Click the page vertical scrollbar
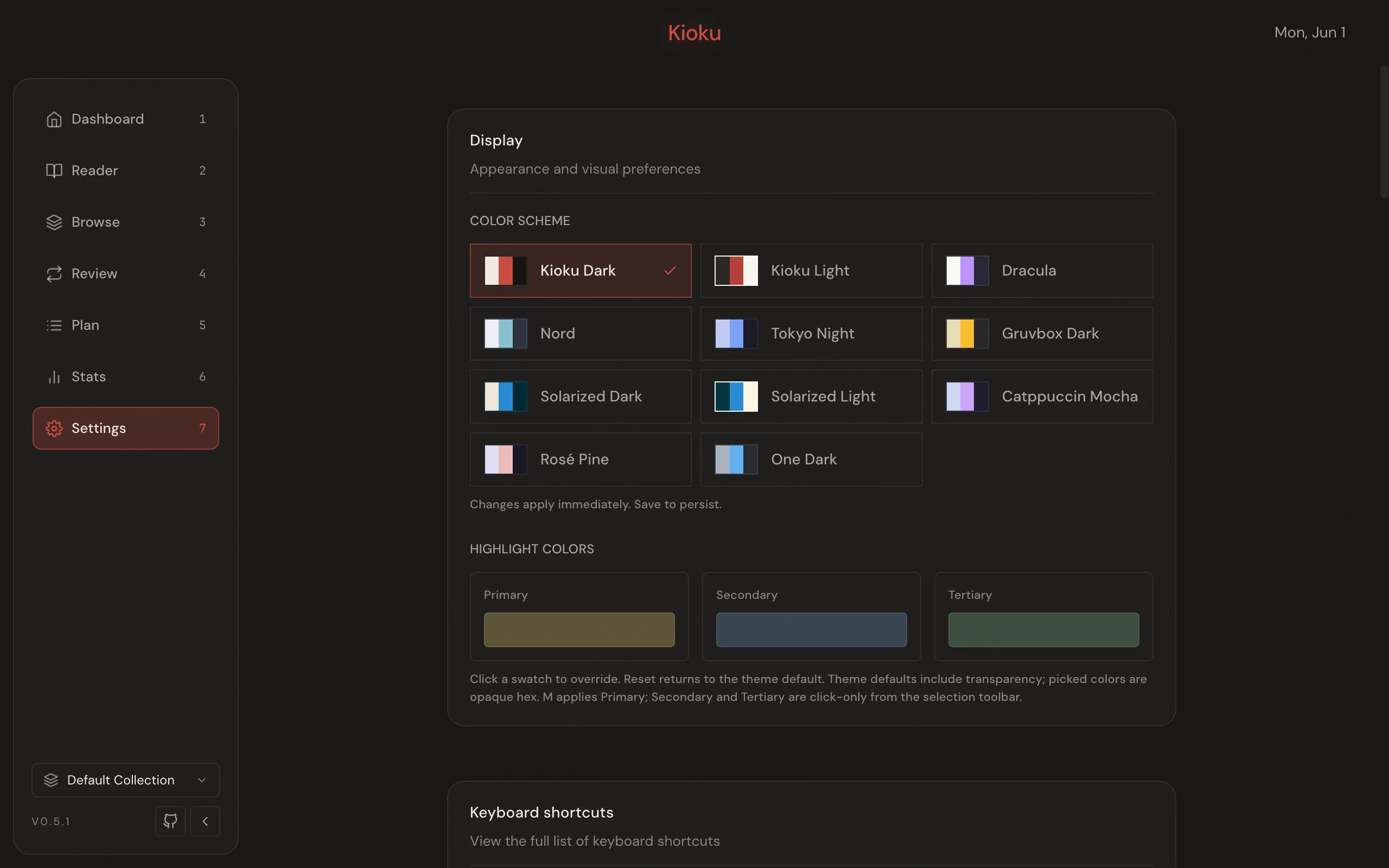The width and height of the screenshot is (1389, 868). point(1384,132)
